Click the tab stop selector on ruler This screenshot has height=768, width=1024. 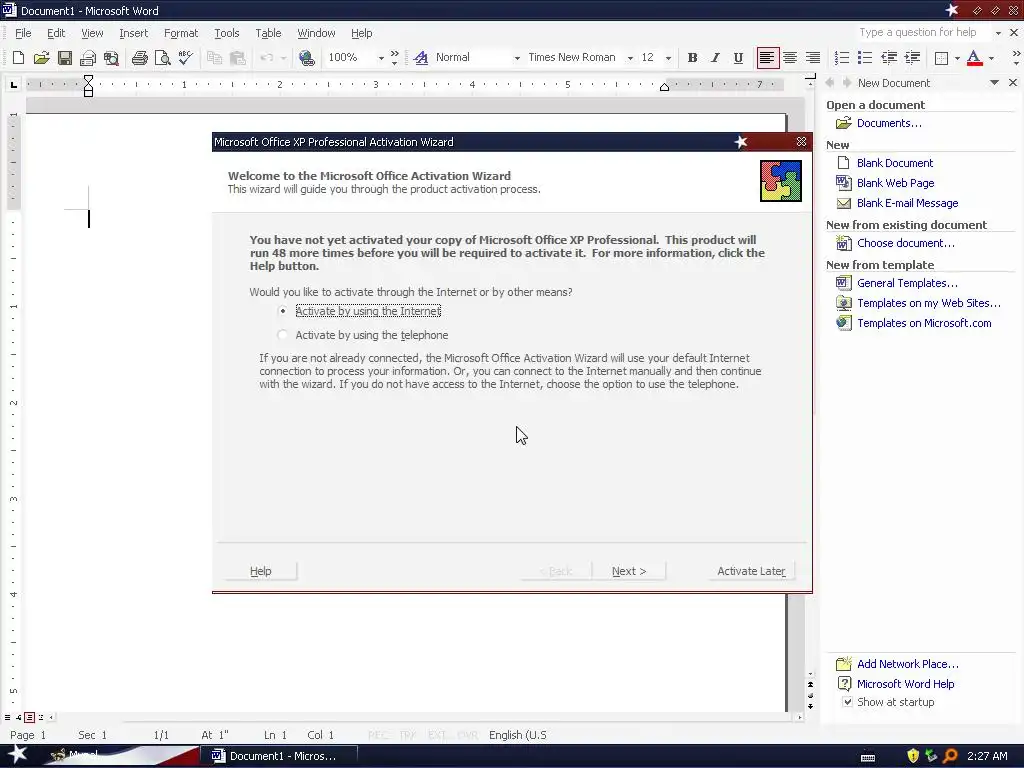pyautogui.click(x=14, y=84)
